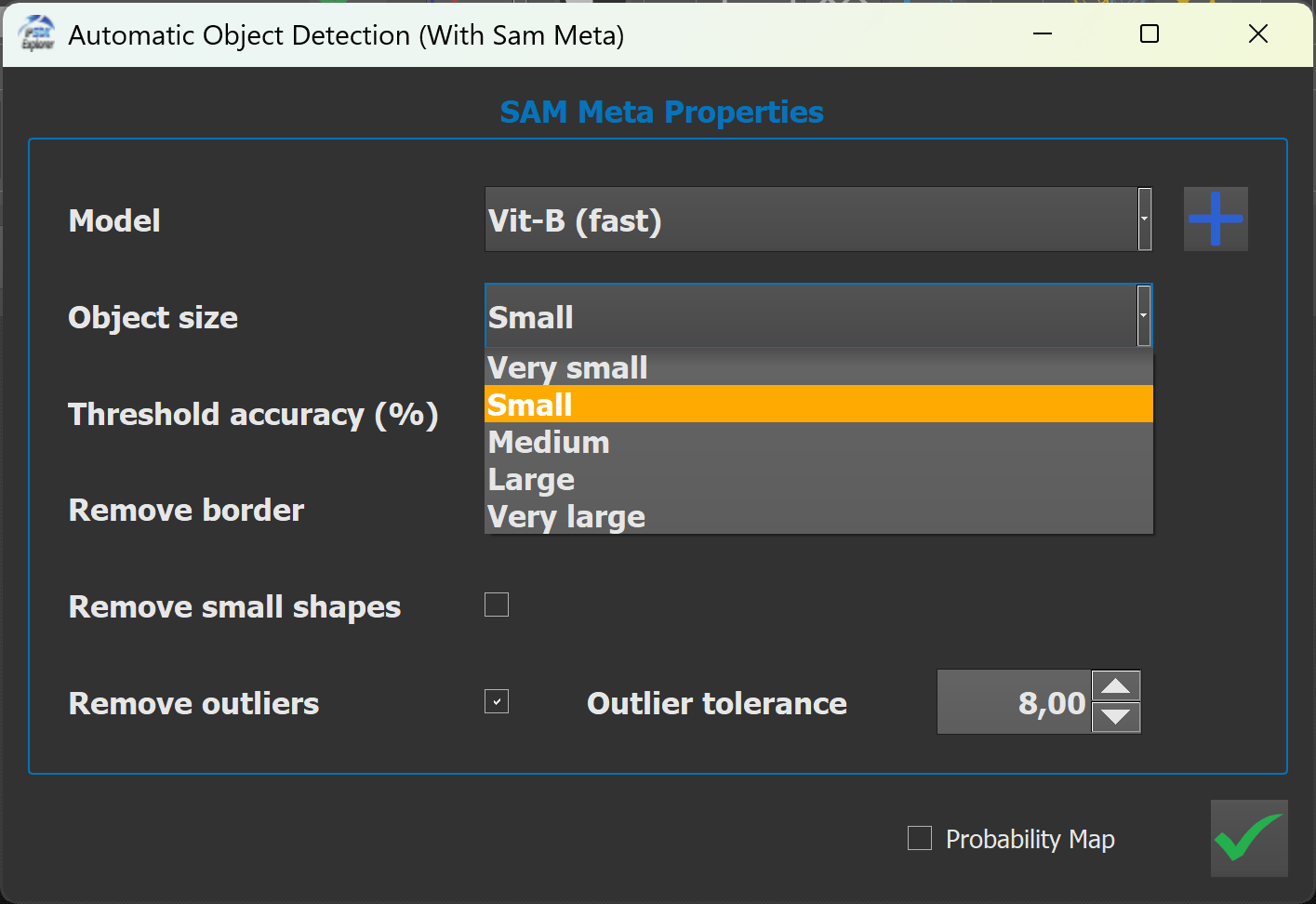Click the Object size dropdown arrow
The height and width of the screenshot is (904, 1316).
[x=1143, y=315]
